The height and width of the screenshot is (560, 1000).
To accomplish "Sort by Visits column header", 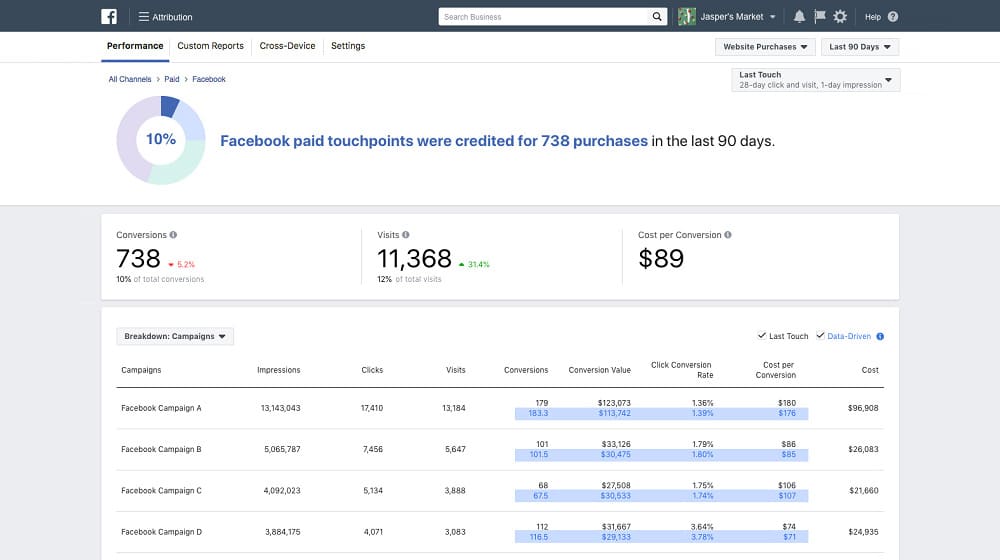I will (455, 370).
